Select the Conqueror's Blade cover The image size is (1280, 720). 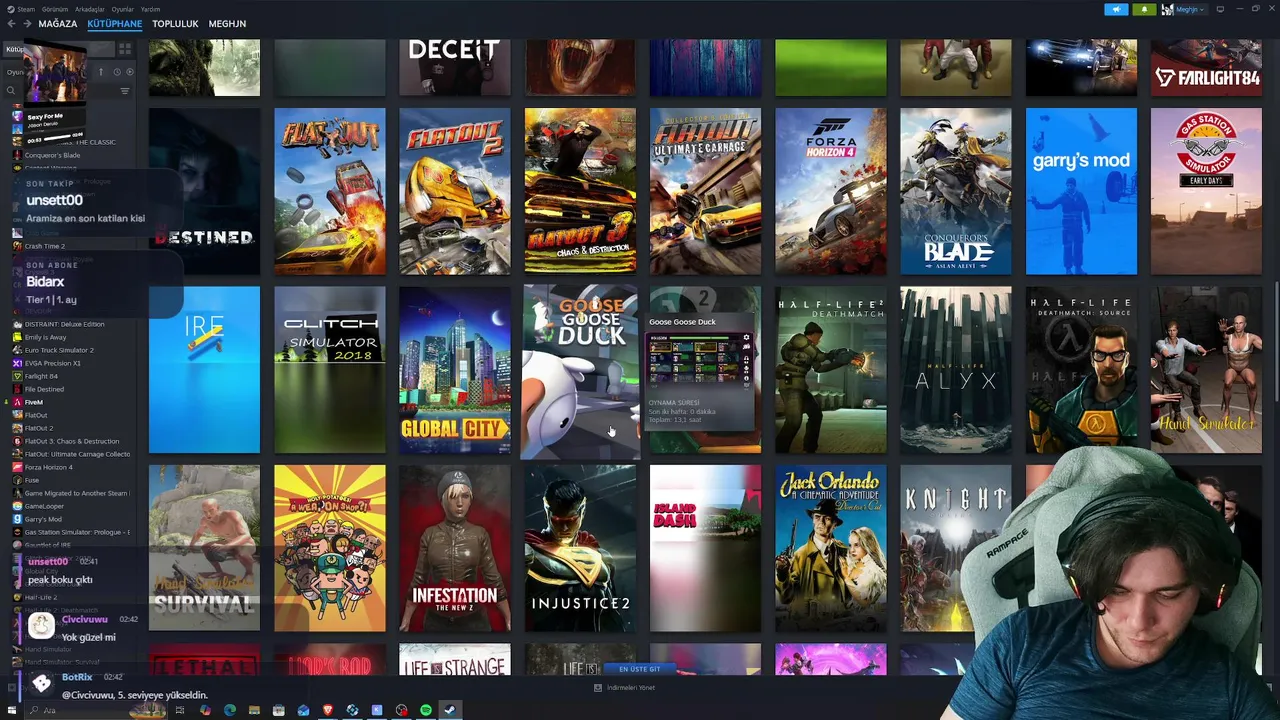(955, 191)
